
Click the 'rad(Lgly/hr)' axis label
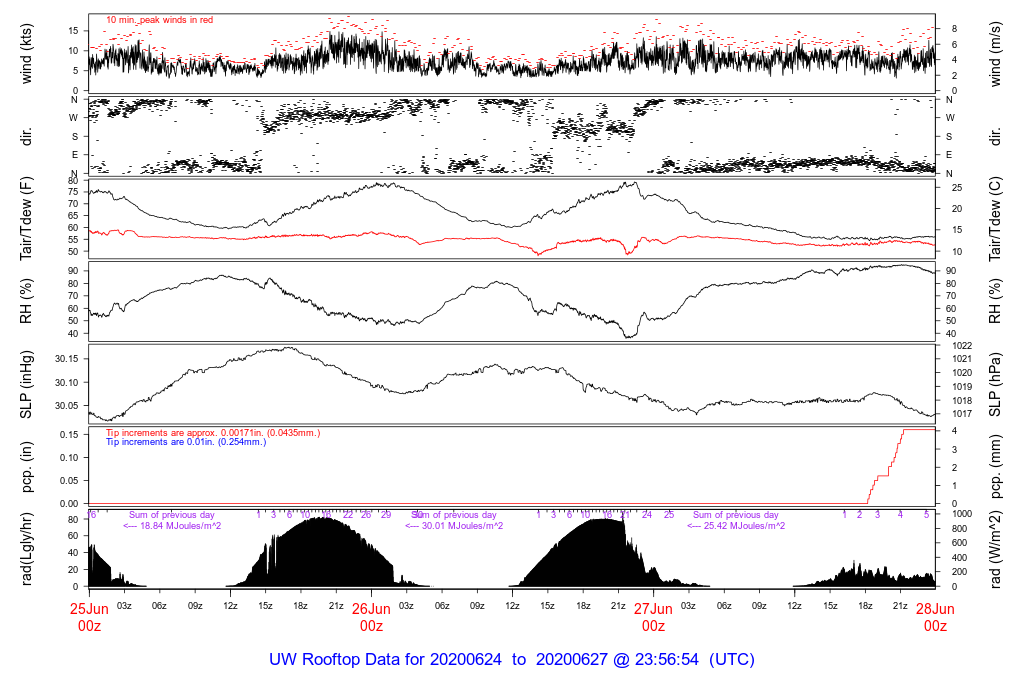pyautogui.click(x=27, y=549)
